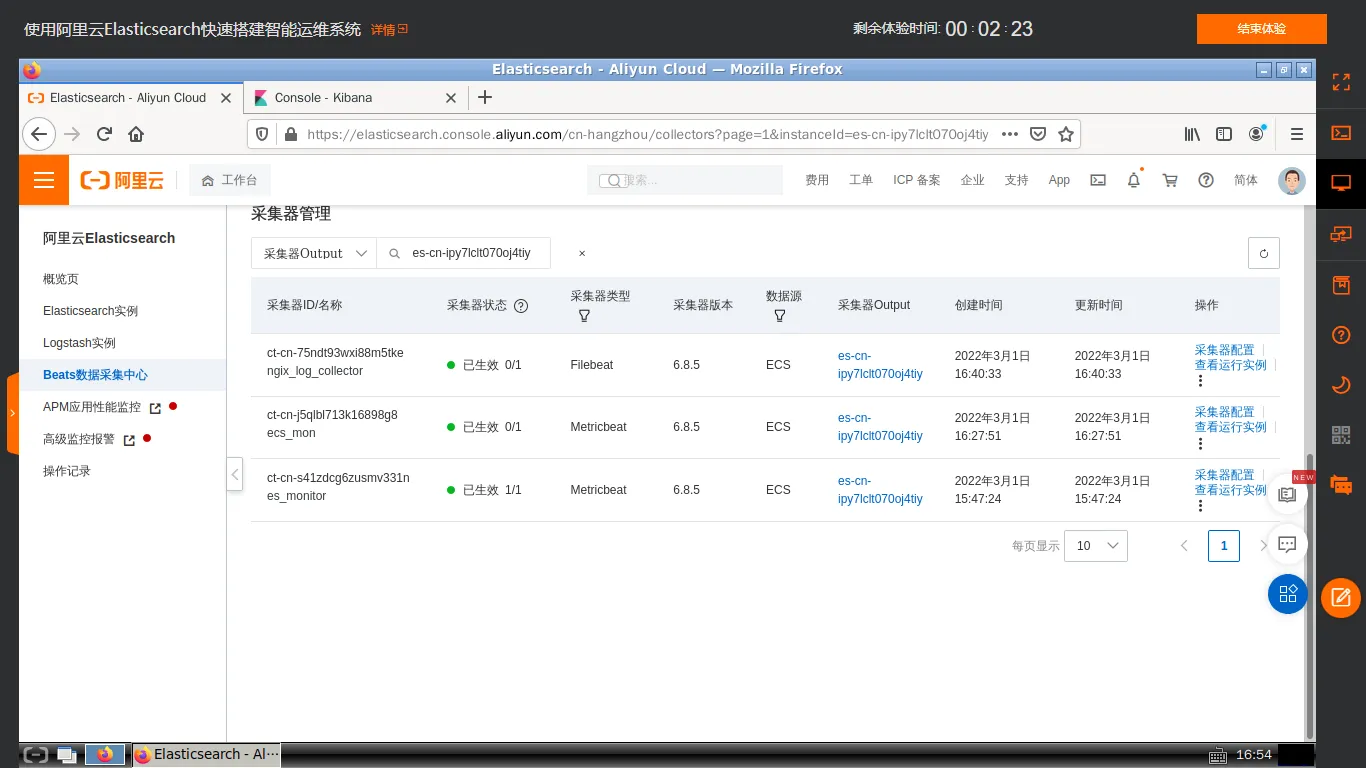Open the shopping cart icon
Image resolution: width=1366 pixels, height=768 pixels.
click(1170, 180)
